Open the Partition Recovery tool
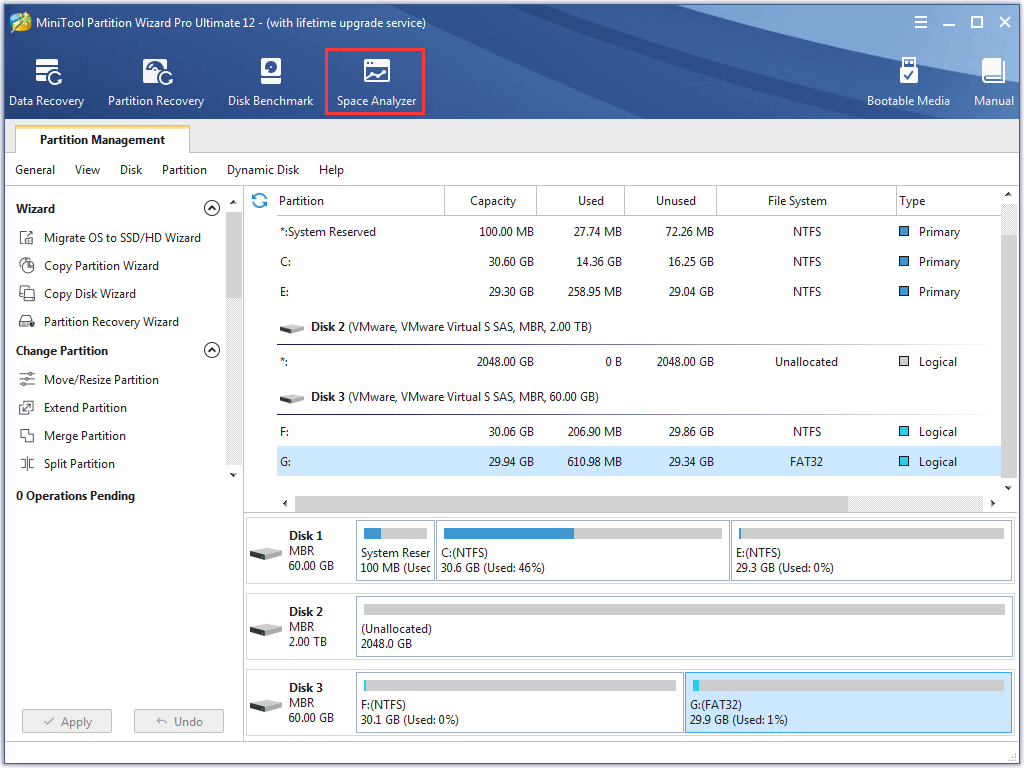The width and height of the screenshot is (1024, 768). coord(155,80)
